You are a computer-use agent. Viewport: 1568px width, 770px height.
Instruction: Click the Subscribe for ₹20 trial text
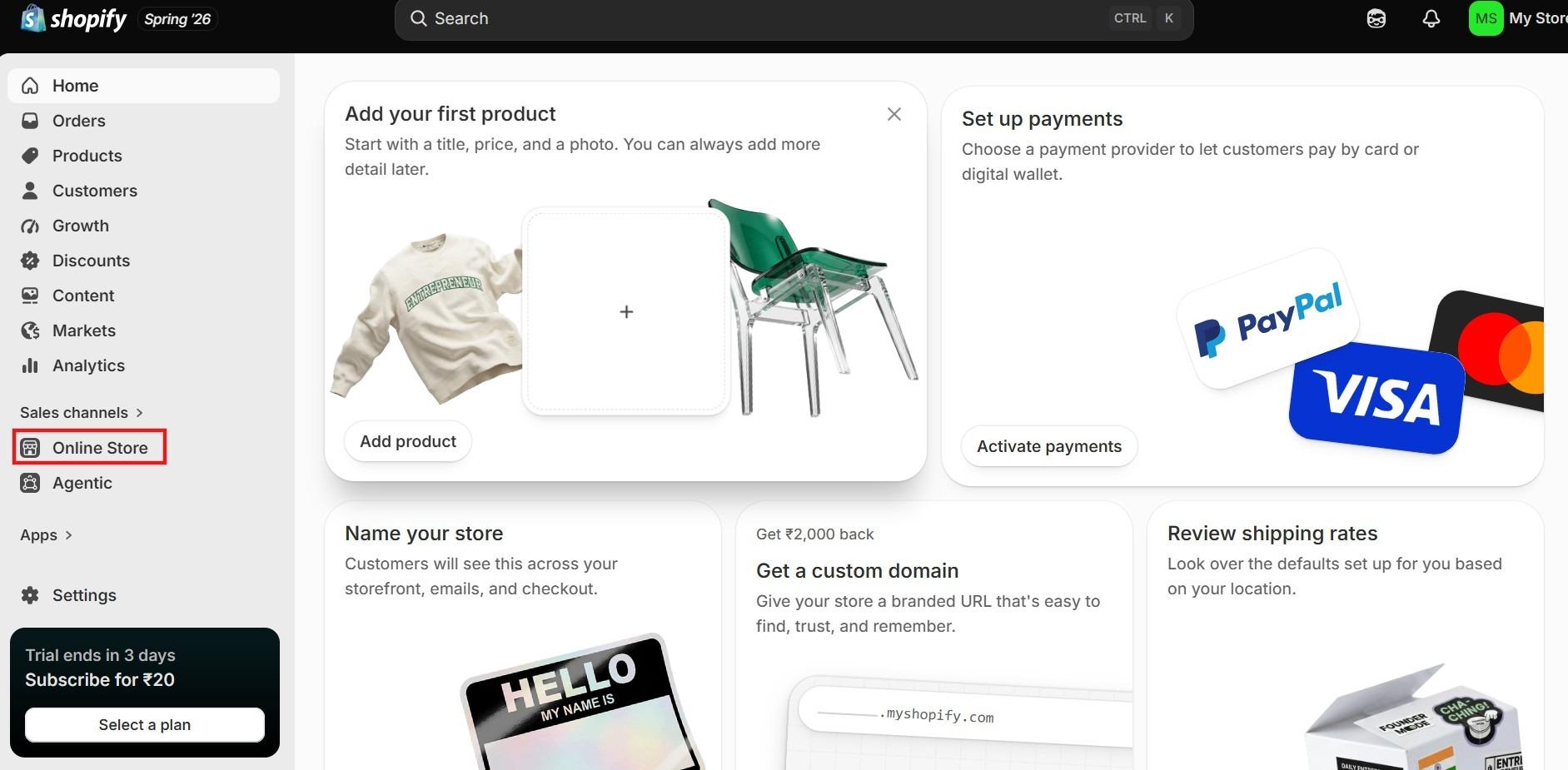pos(100,680)
